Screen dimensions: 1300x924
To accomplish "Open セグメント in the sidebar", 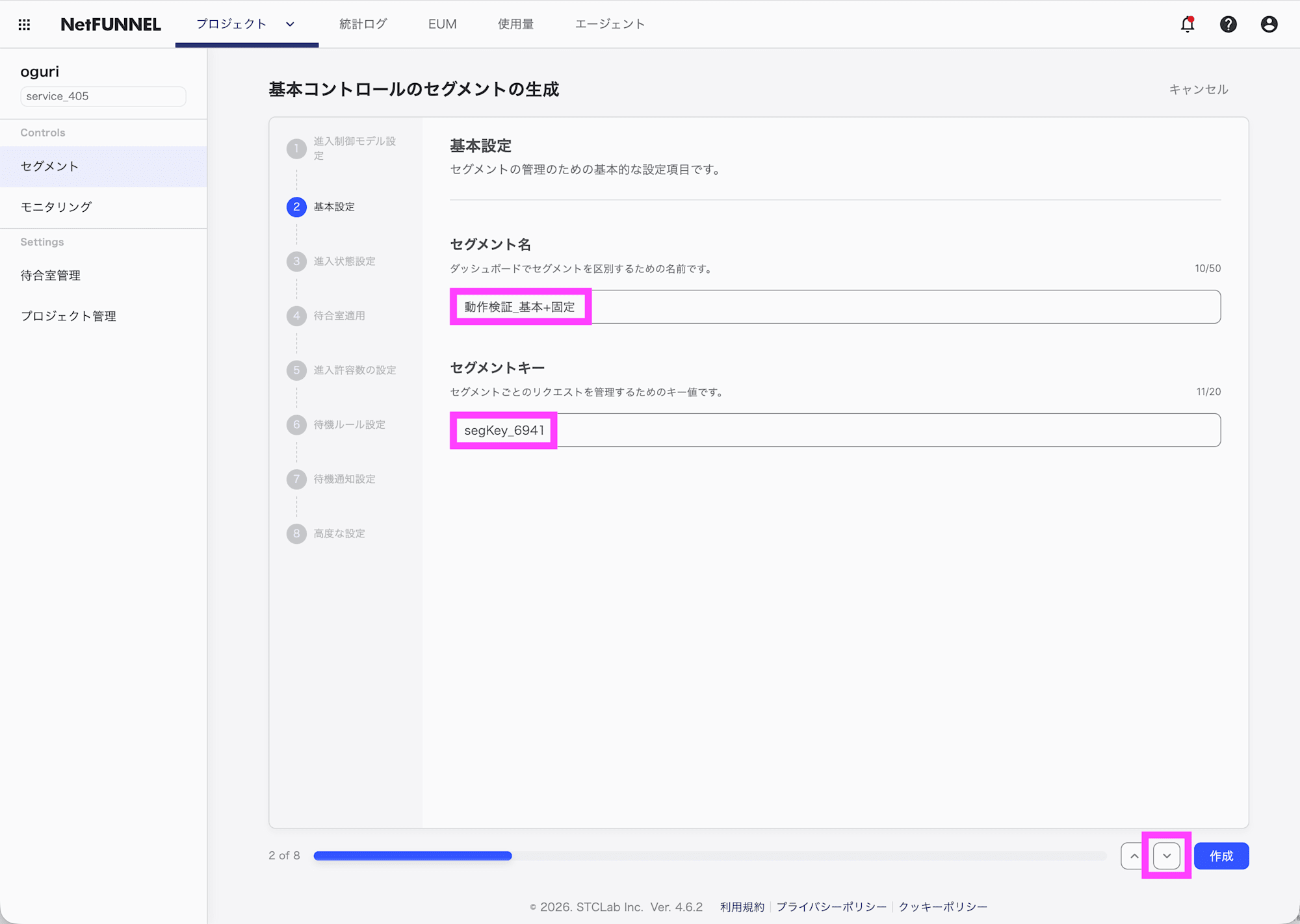I will click(49, 166).
